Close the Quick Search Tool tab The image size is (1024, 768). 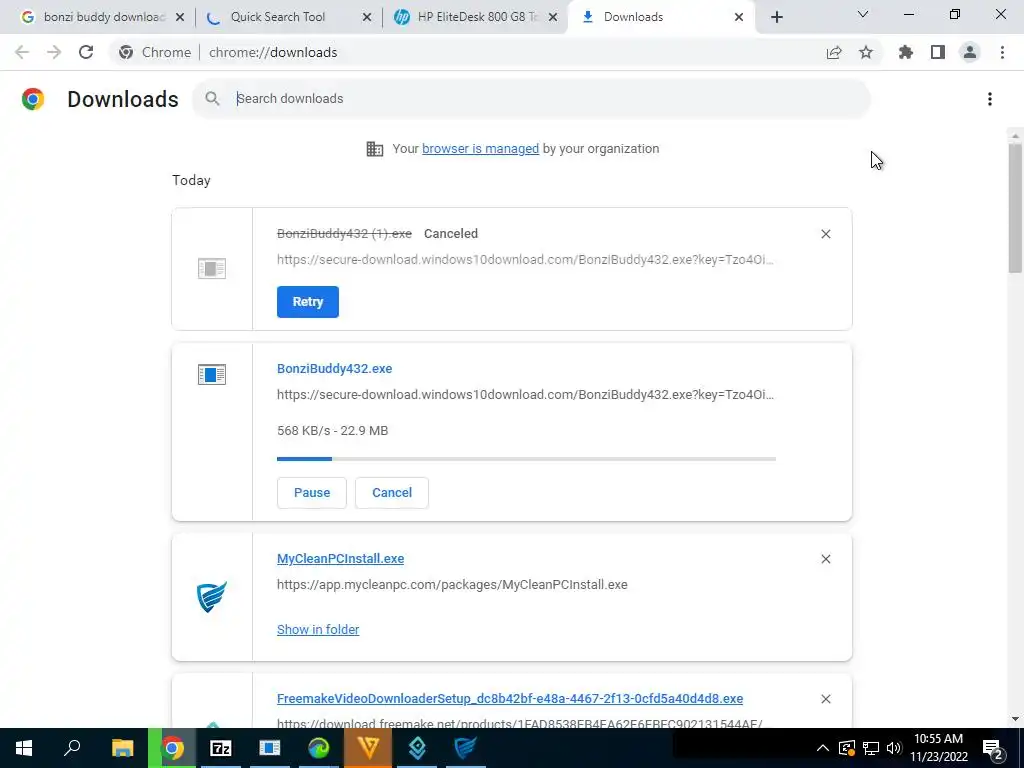367,17
